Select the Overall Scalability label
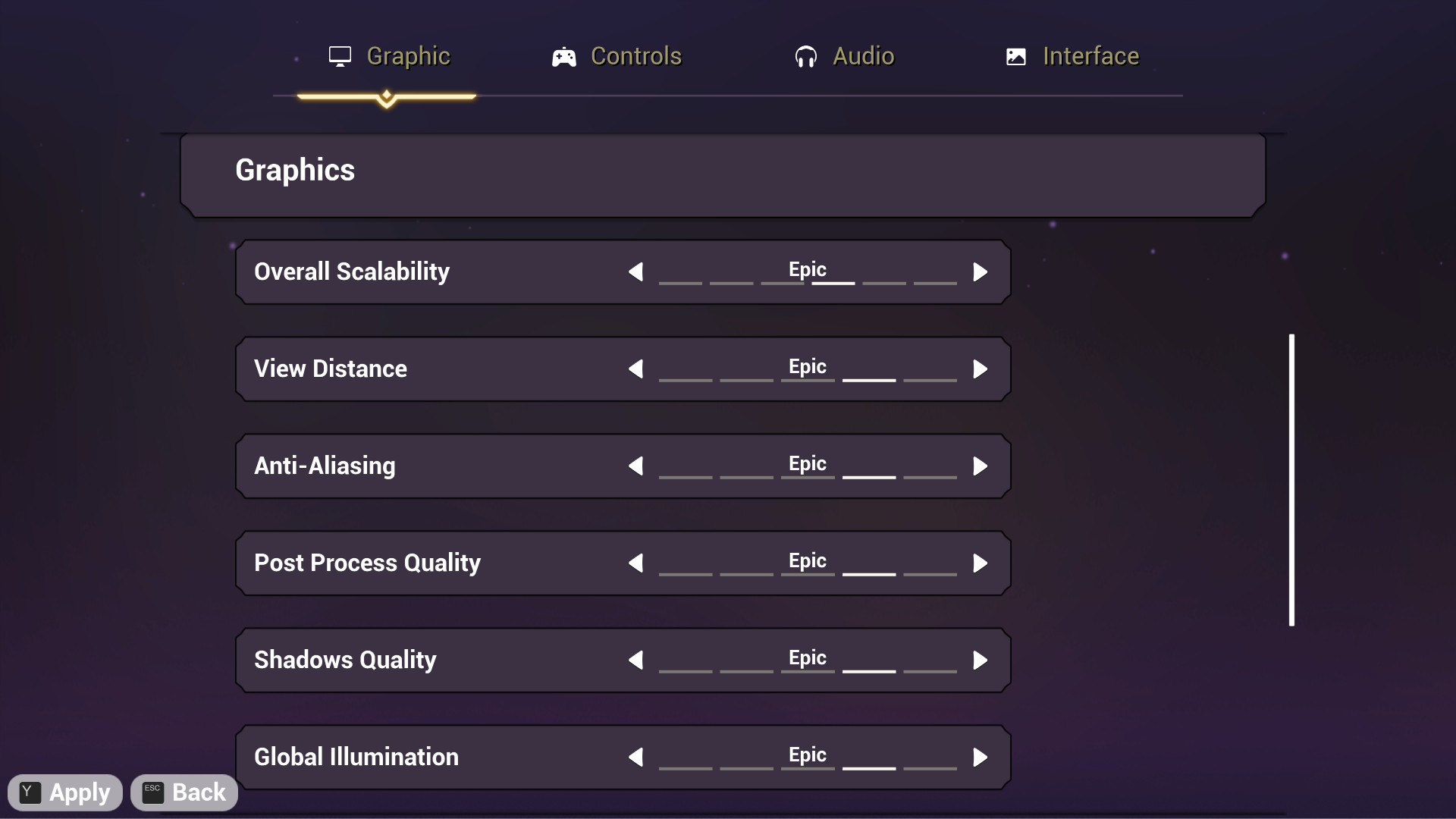The height and width of the screenshot is (819, 1456). (x=352, y=271)
